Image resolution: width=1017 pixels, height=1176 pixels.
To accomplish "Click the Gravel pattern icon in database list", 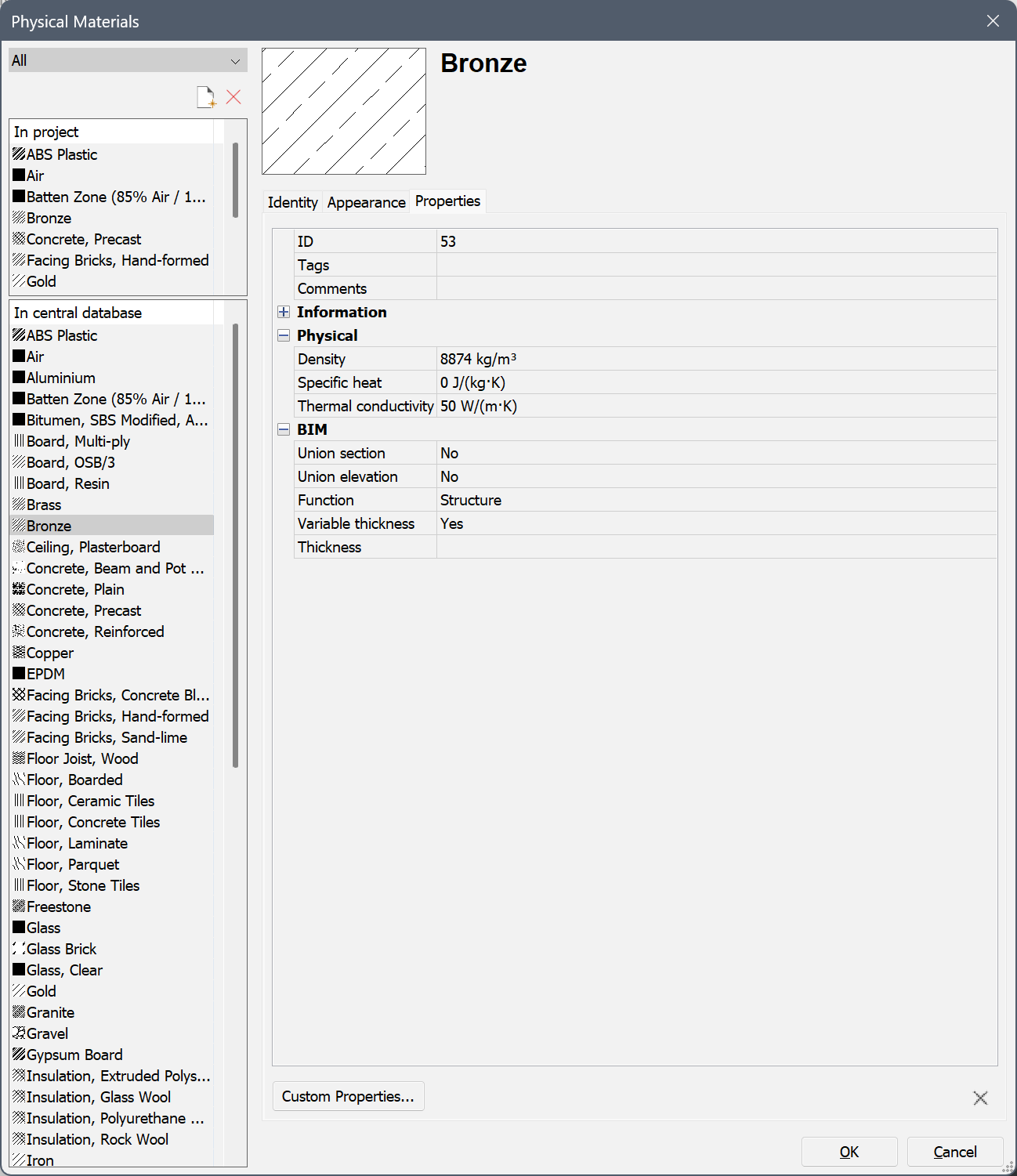I will 19,1033.
